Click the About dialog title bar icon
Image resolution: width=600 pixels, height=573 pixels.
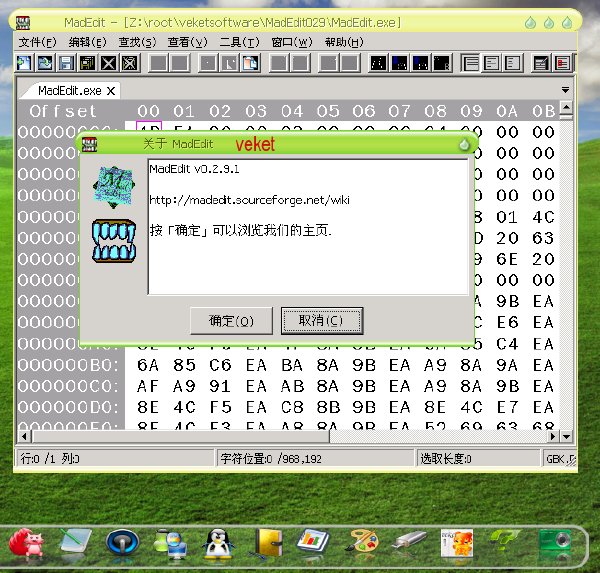90,144
